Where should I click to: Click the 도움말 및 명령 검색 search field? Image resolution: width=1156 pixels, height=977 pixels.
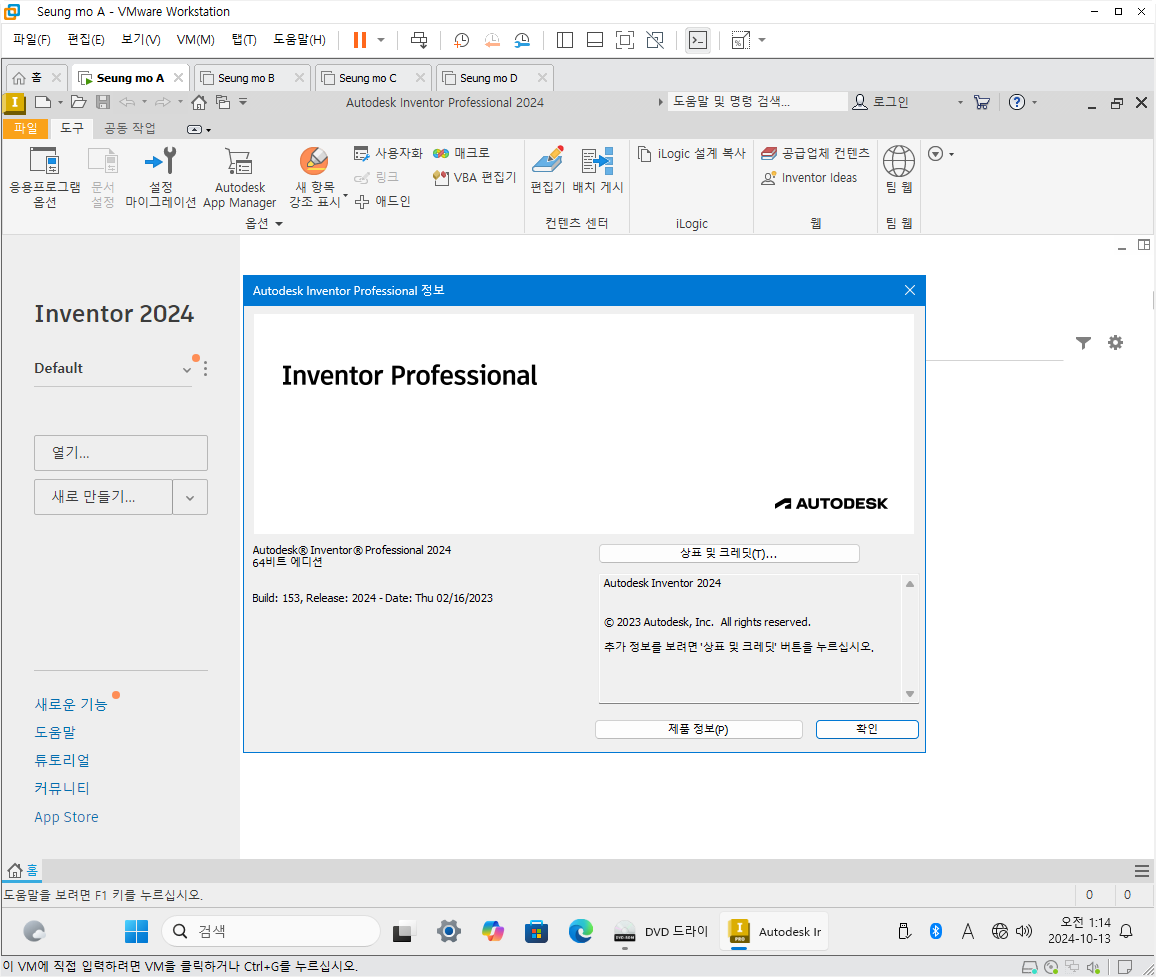coord(758,102)
